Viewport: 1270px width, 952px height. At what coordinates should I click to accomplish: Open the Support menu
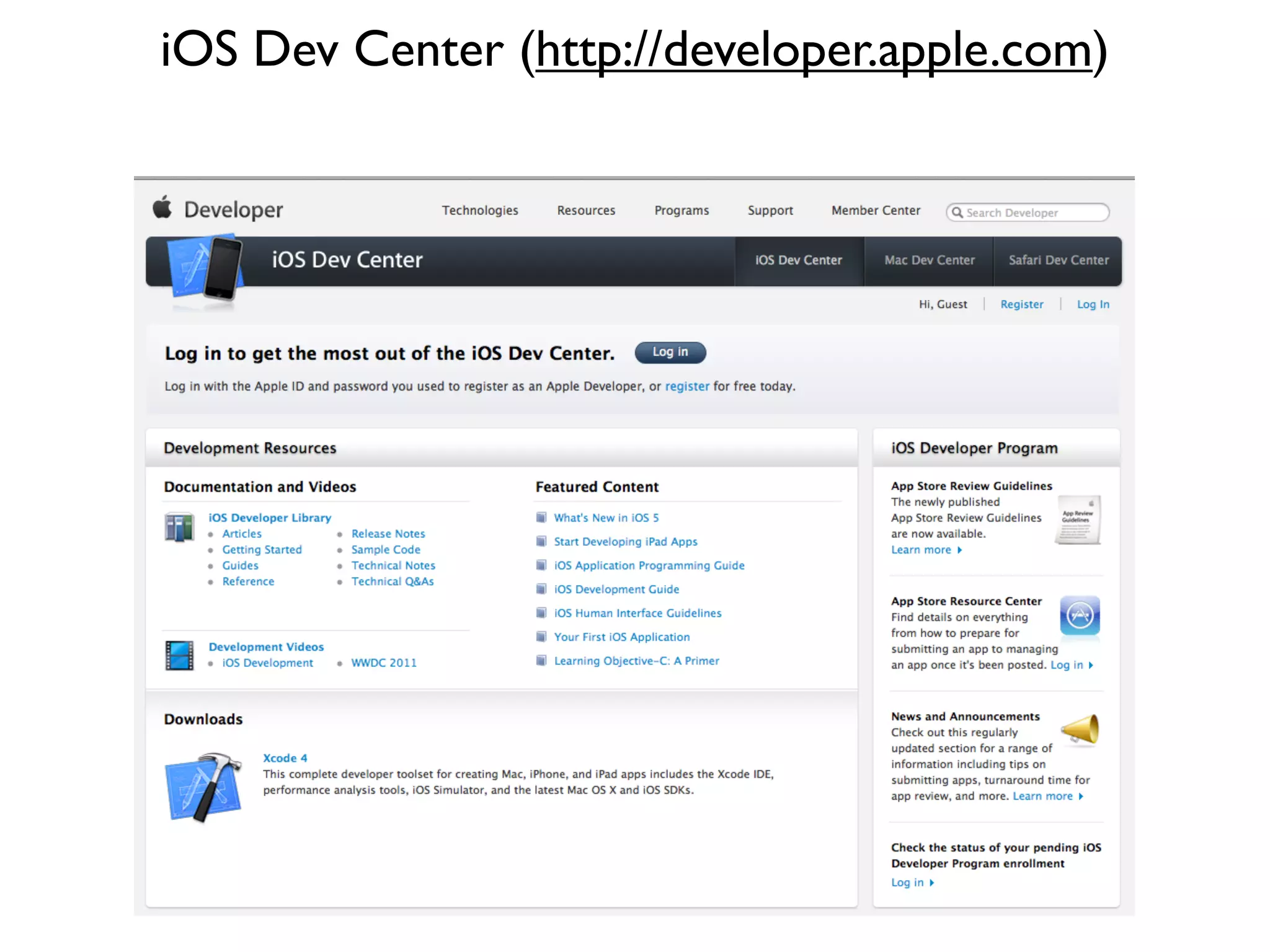coord(770,211)
